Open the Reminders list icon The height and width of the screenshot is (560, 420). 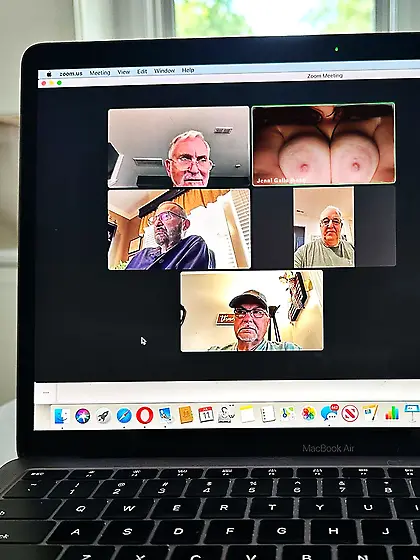coord(268,414)
